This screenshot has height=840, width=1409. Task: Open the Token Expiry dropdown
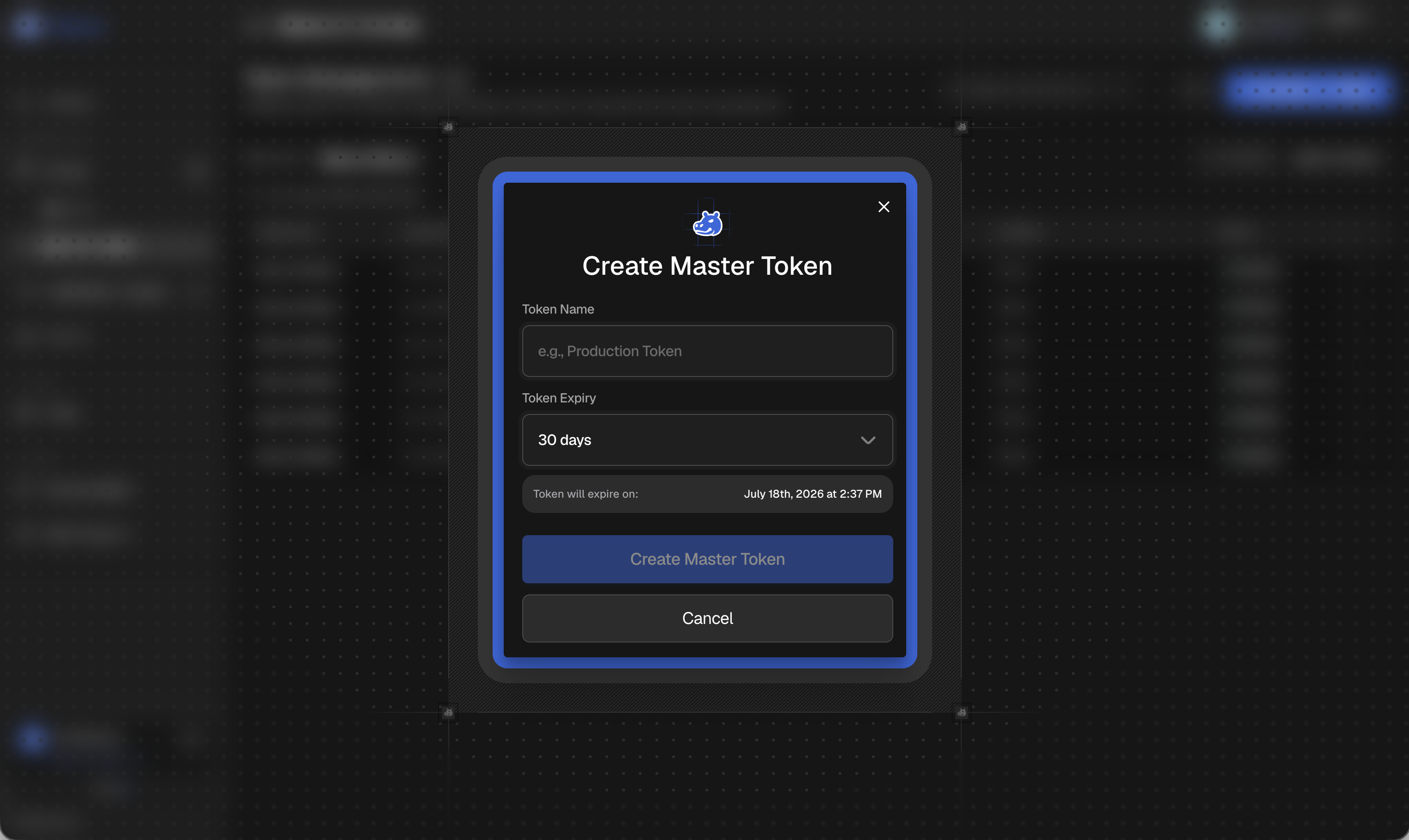click(707, 440)
